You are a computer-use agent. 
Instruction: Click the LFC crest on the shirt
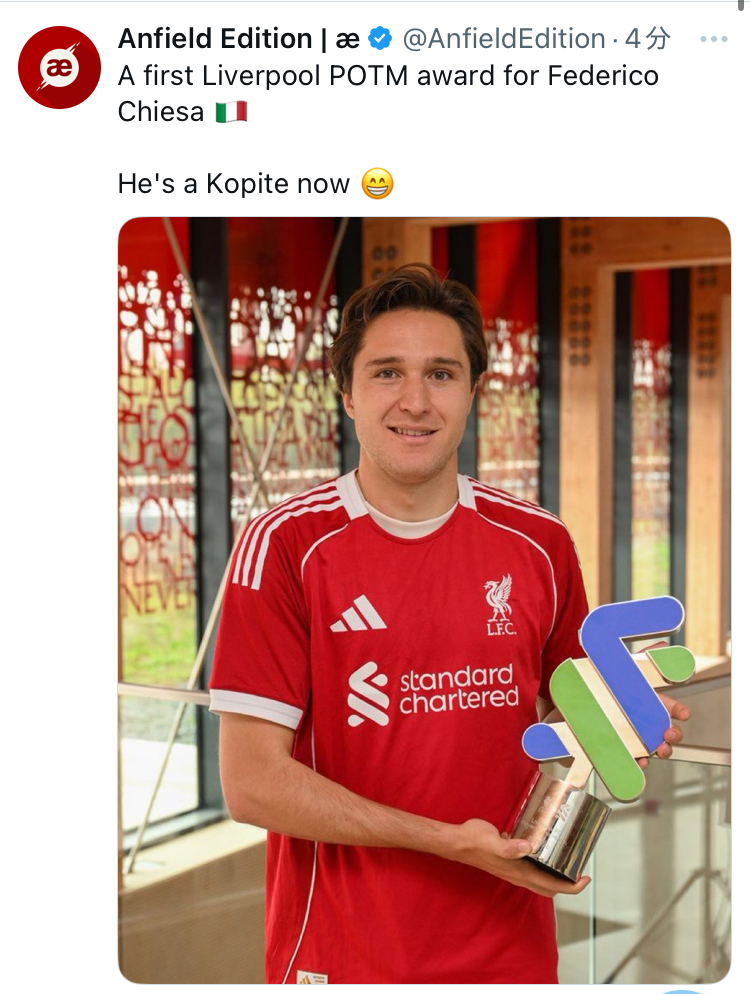(x=500, y=604)
